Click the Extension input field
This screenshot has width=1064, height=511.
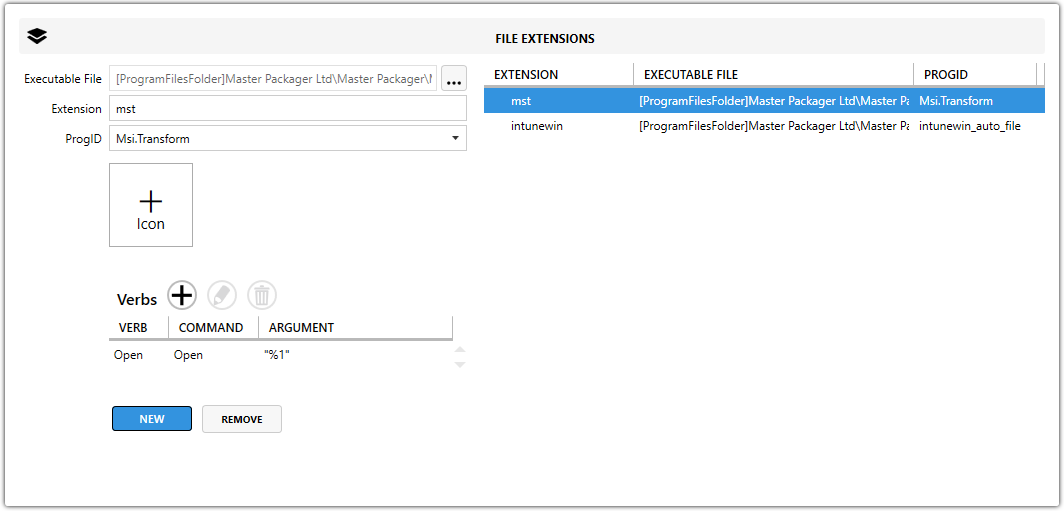pos(288,109)
